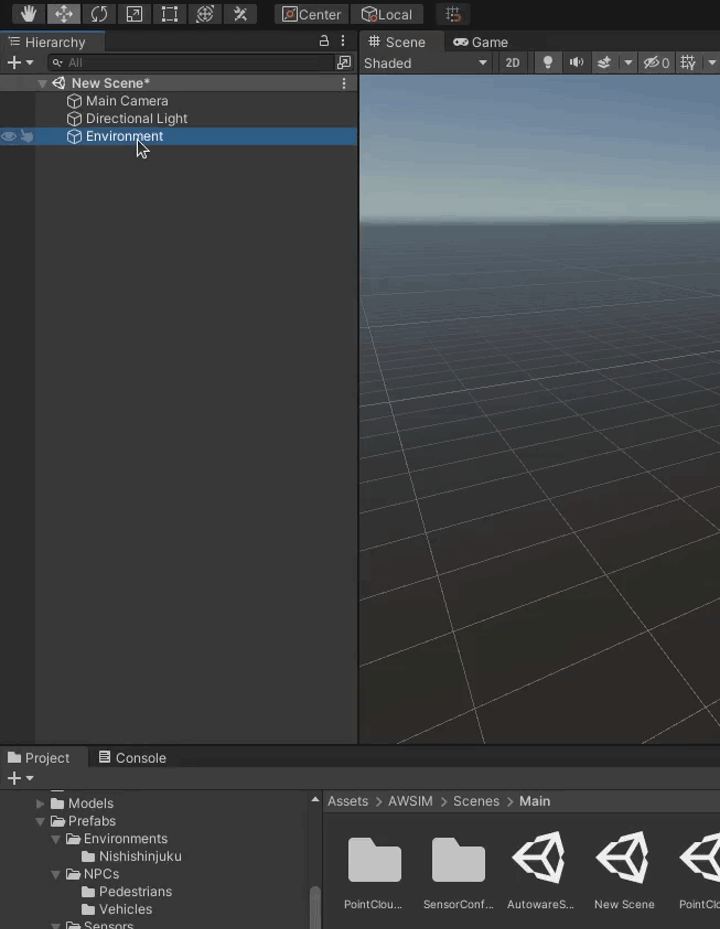The image size is (720, 929).
Task: Select the Move tool
Action: point(64,14)
